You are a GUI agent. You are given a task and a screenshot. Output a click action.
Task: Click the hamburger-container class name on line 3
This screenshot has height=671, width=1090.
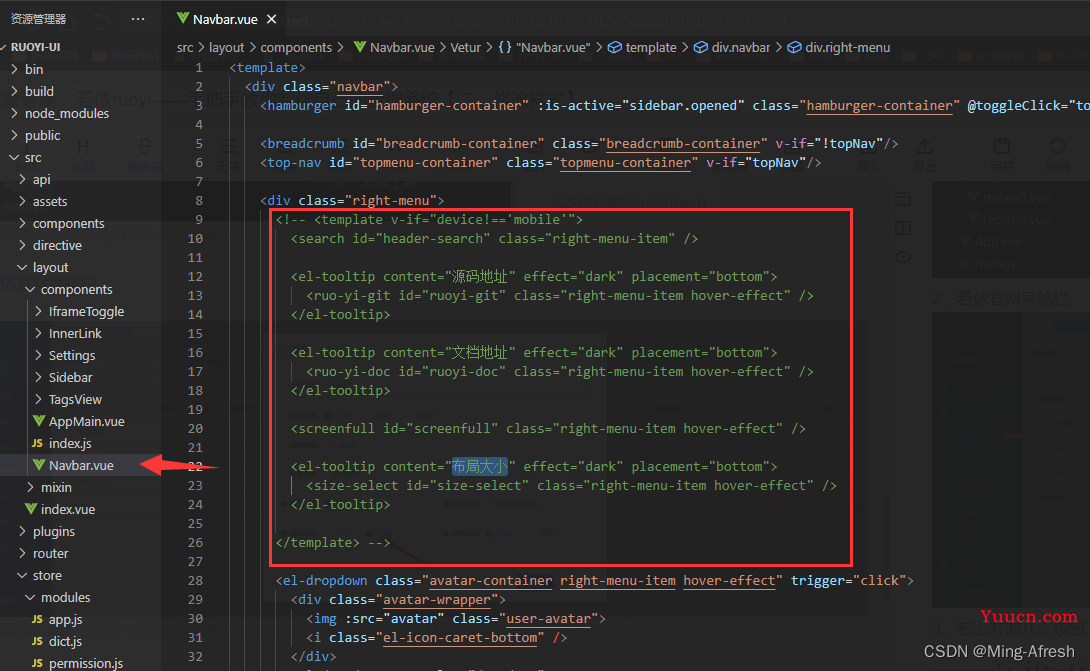(x=879, y=106)
